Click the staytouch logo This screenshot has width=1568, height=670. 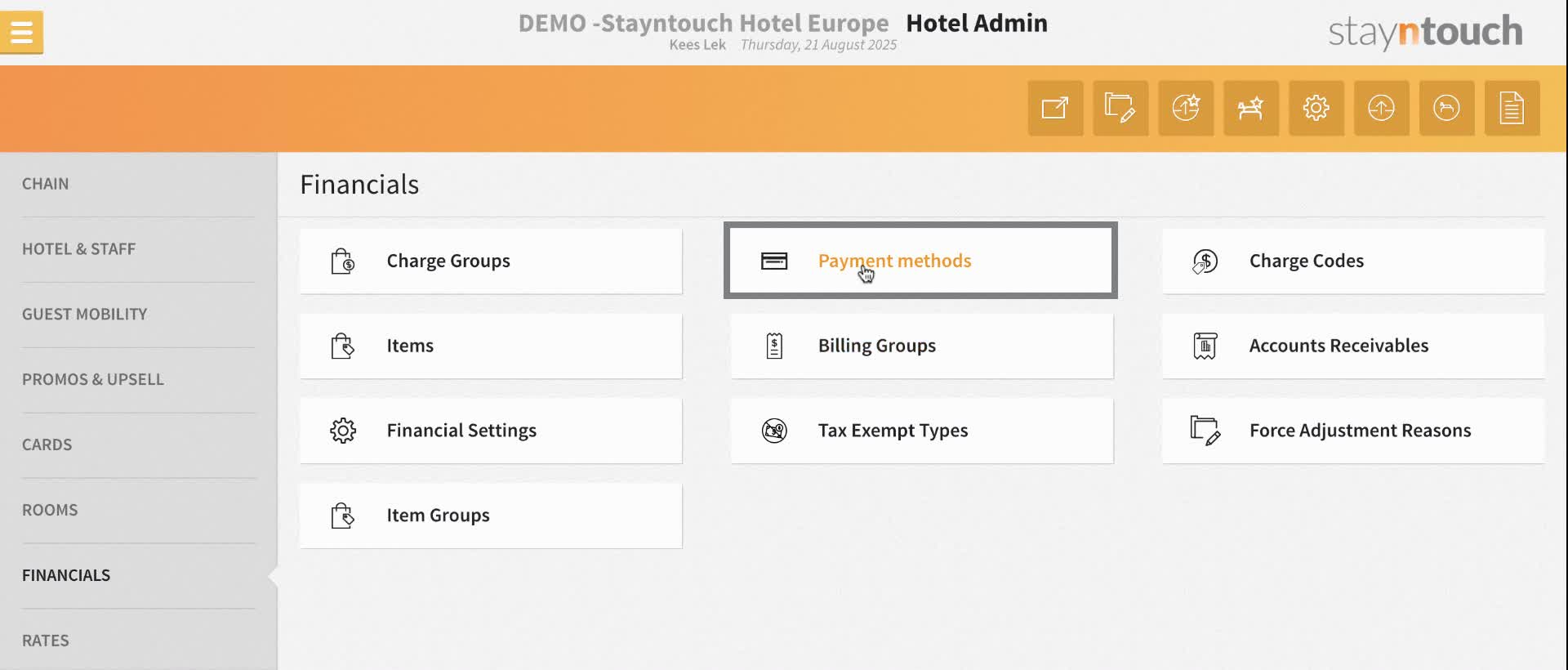pos(1425,33)
